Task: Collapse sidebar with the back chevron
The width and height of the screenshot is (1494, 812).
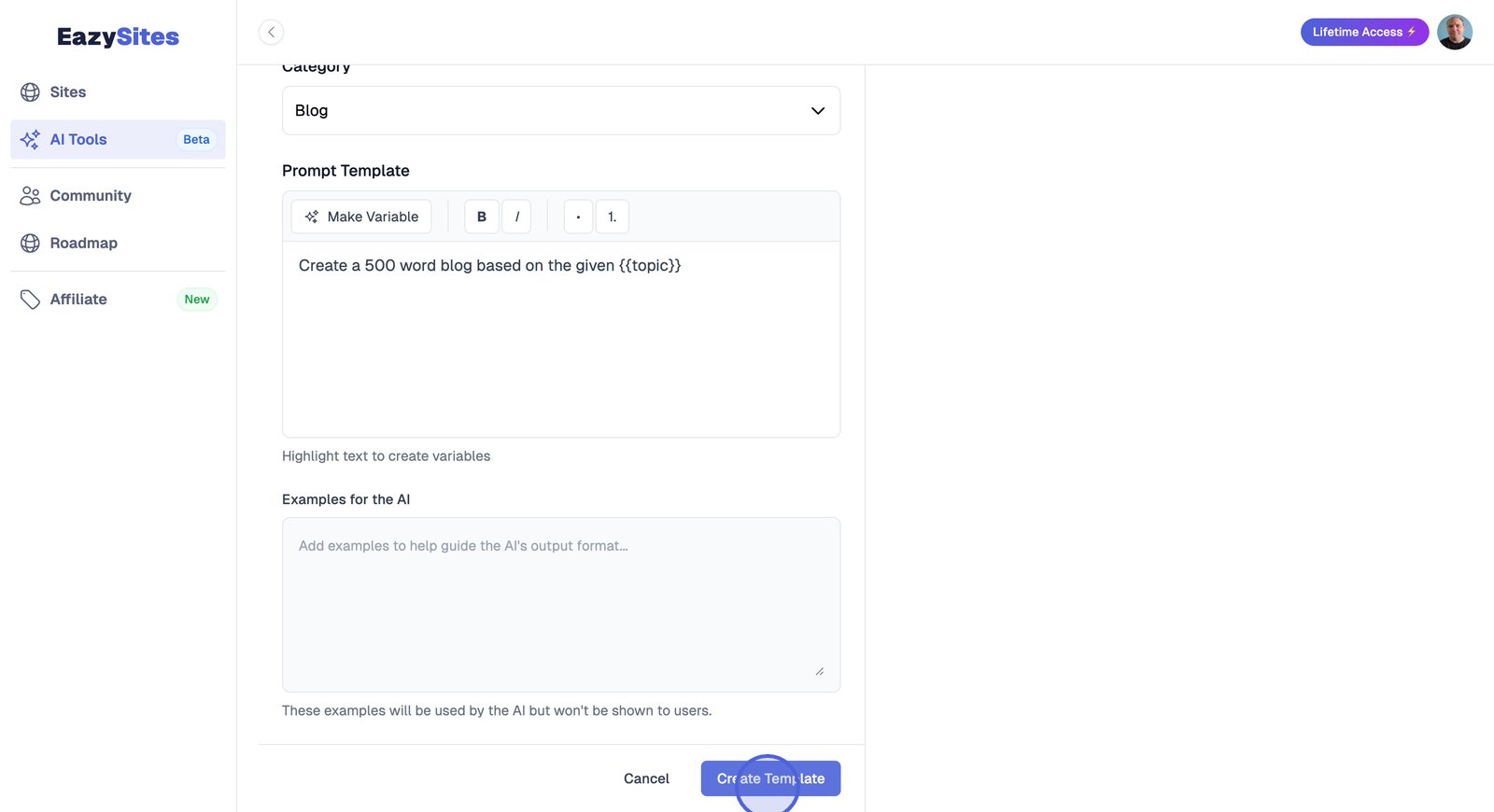Action: point(271,32)
